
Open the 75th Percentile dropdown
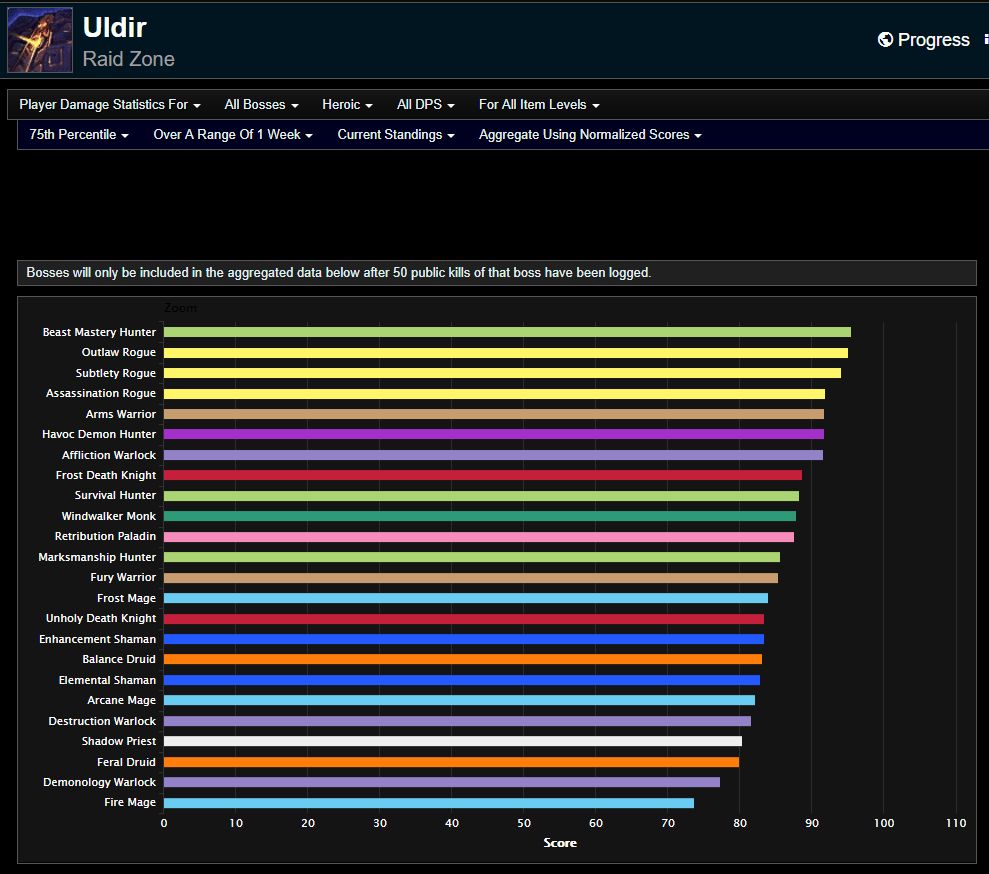(77, 134)
